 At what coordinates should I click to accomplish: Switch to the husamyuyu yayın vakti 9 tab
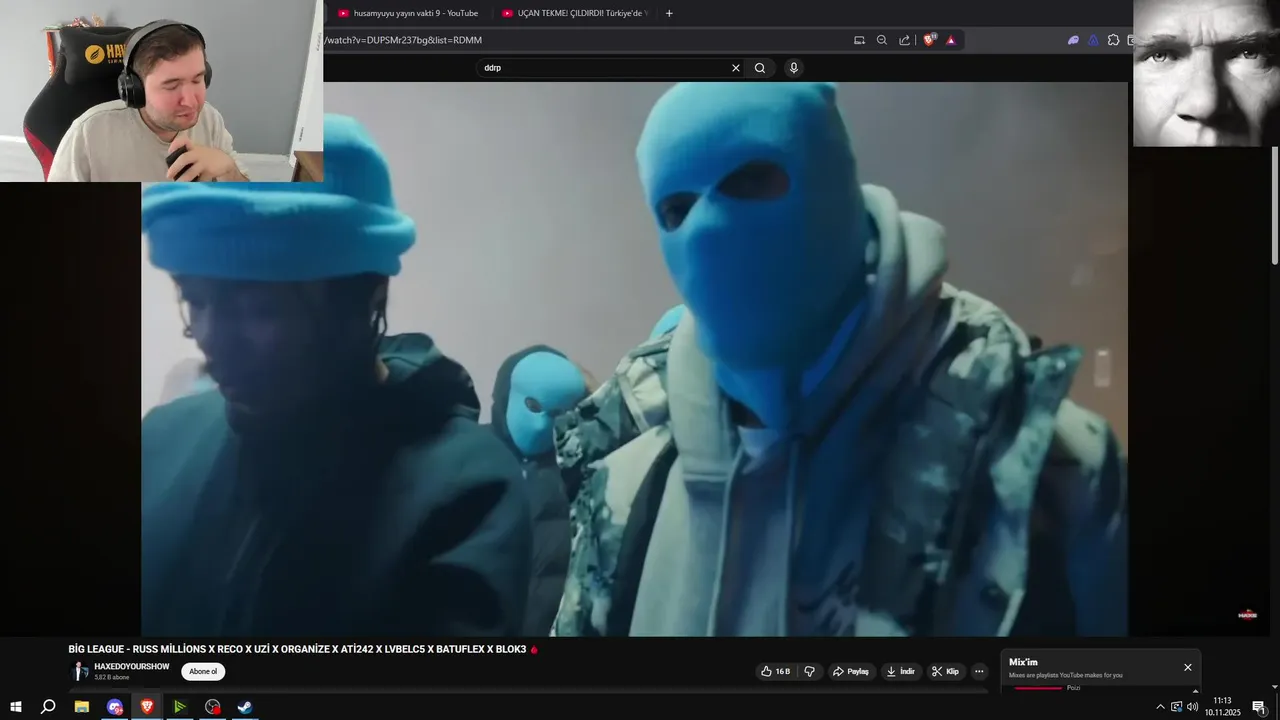click(x=408, y=13)
